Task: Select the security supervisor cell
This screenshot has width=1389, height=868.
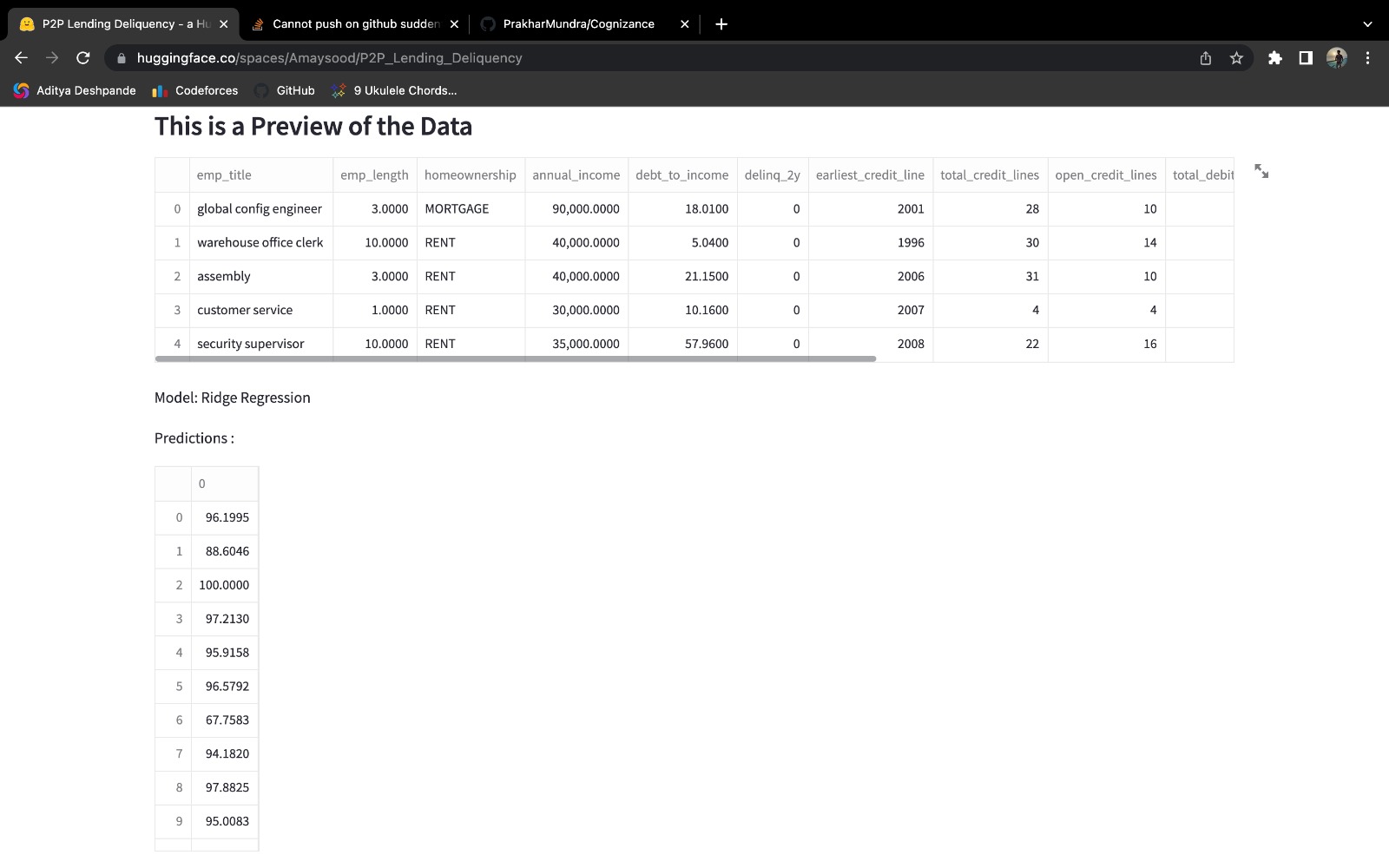Action: [261, 344]
